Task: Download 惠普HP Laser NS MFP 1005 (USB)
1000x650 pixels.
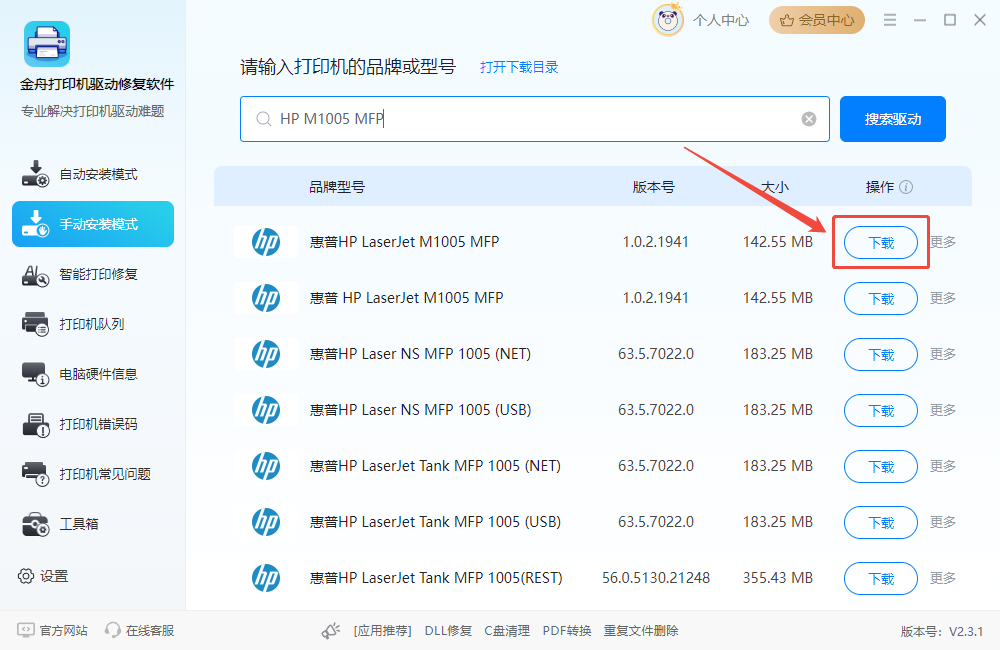Action: [x=881, y=410]
